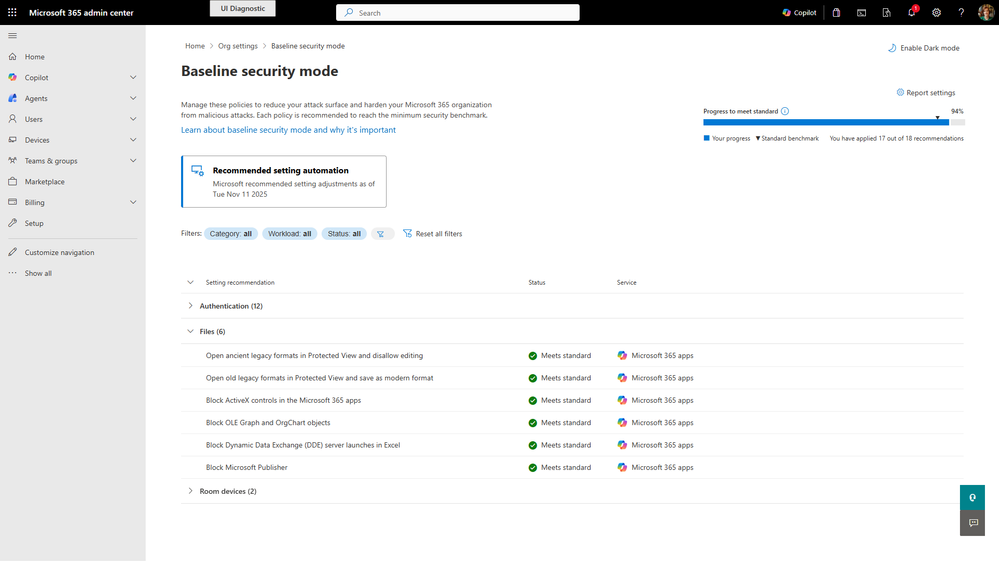Click the Devices icon in sidebar

point(13,140)
